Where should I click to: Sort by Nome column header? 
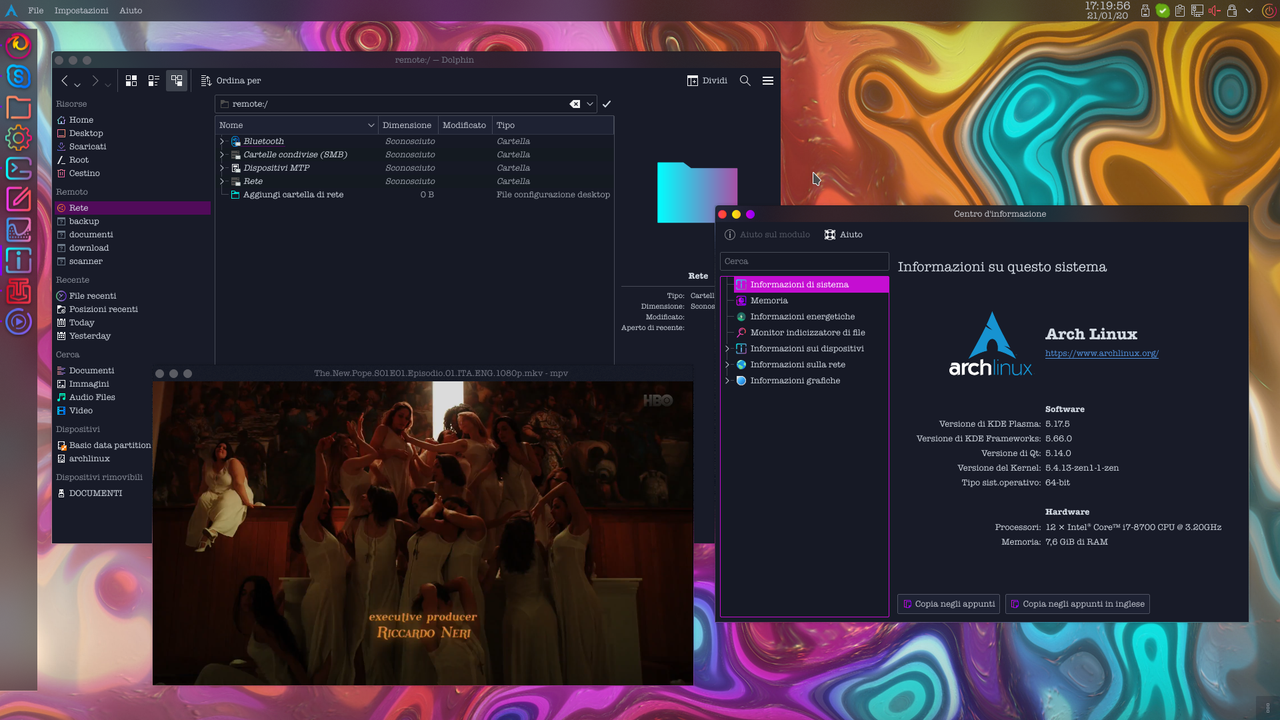click(x=297, y=125)
